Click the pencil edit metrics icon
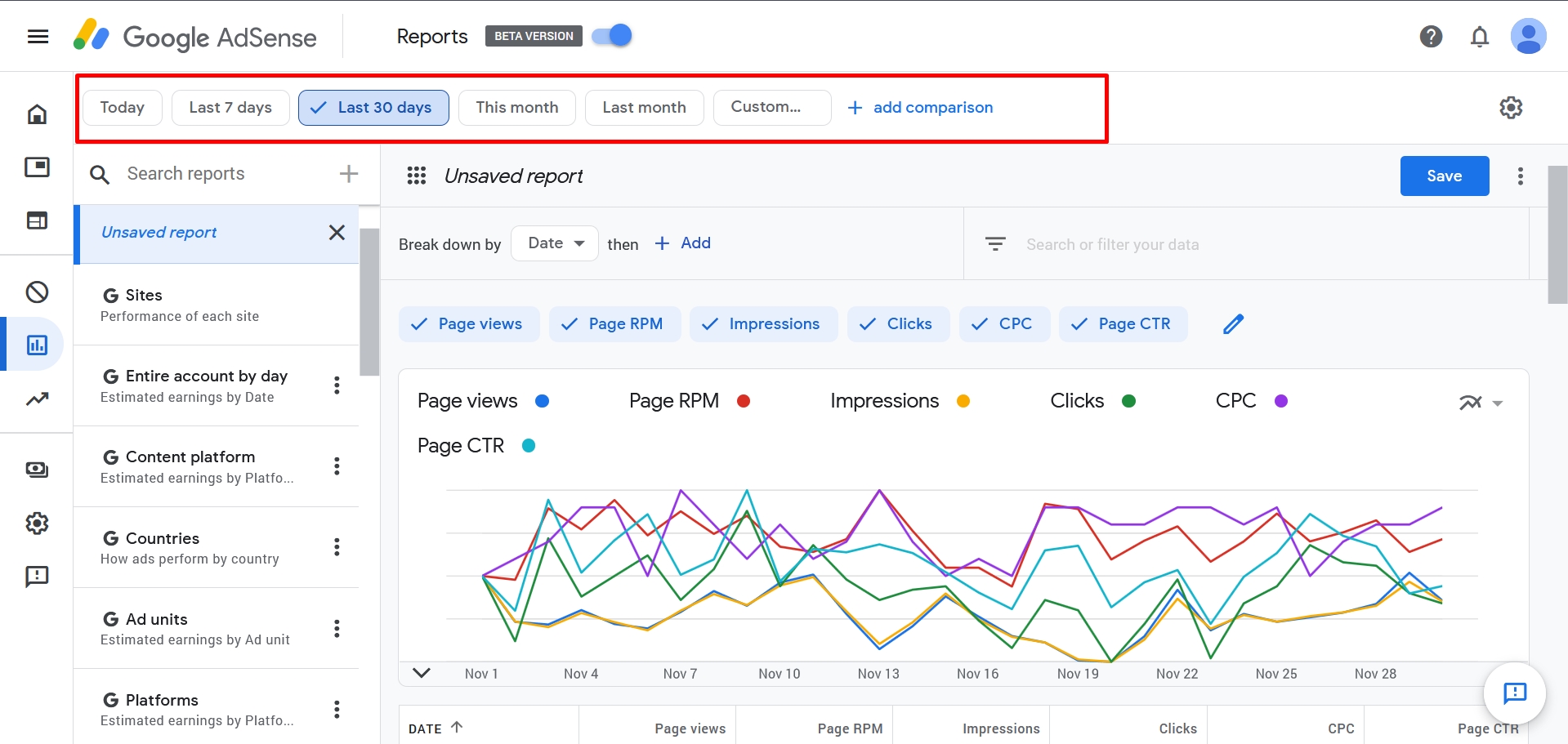The width and height of the screenshot is (1568, 744). pos(1233,324)
